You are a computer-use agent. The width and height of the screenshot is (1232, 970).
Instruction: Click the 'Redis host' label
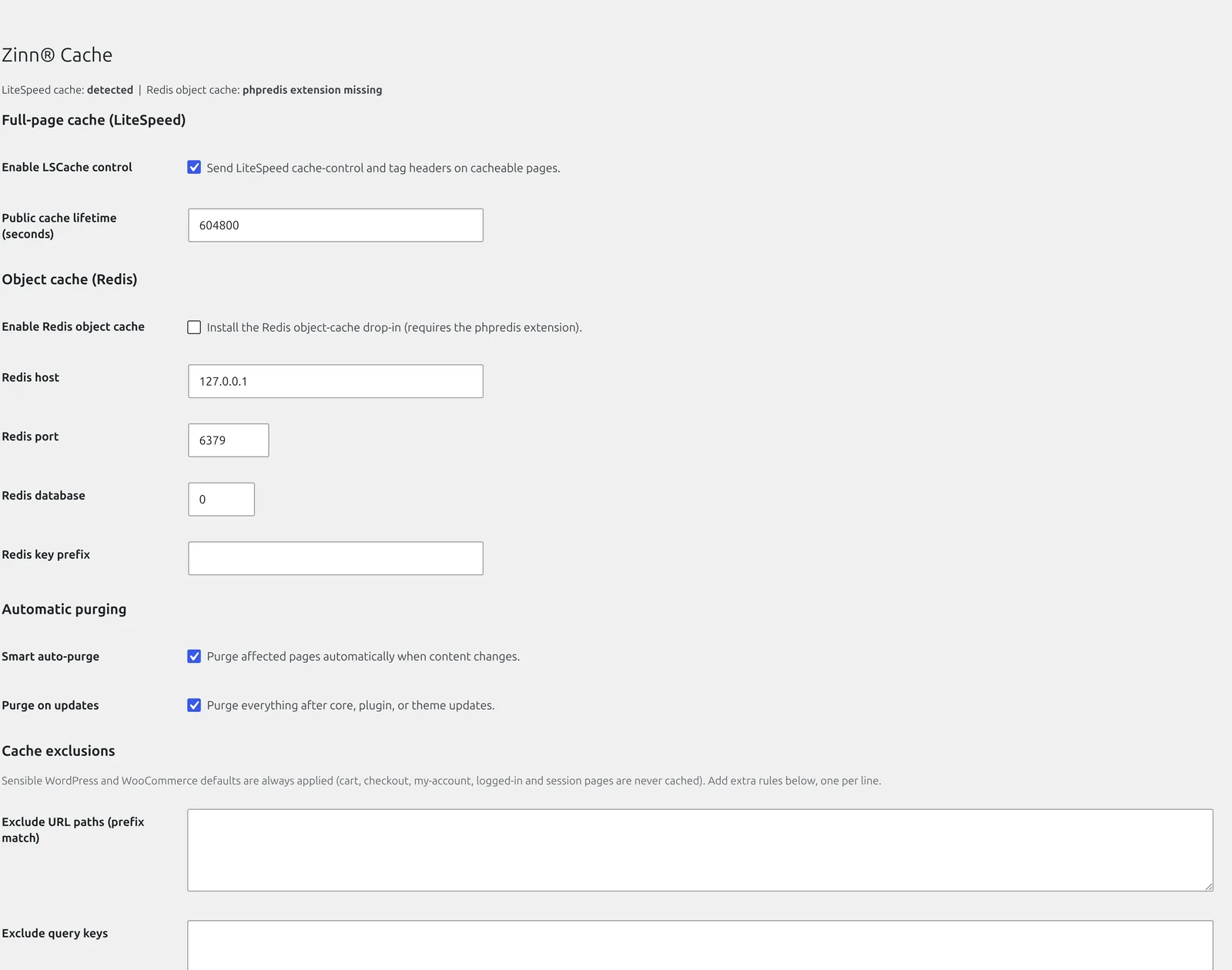(31, 377)
